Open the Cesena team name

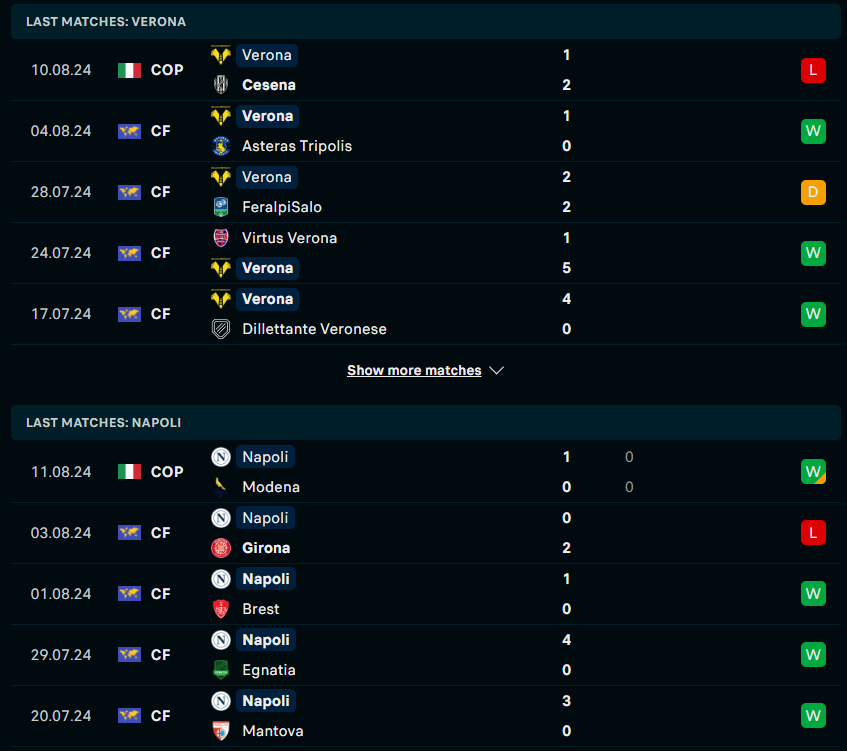pyautogui.click(x=268, y=85)
